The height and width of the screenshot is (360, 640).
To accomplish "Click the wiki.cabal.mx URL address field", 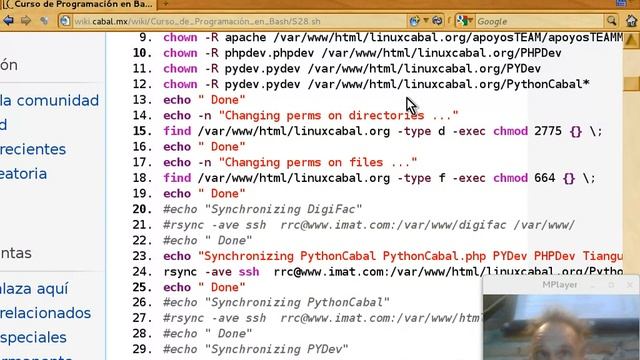I will 239,21.
